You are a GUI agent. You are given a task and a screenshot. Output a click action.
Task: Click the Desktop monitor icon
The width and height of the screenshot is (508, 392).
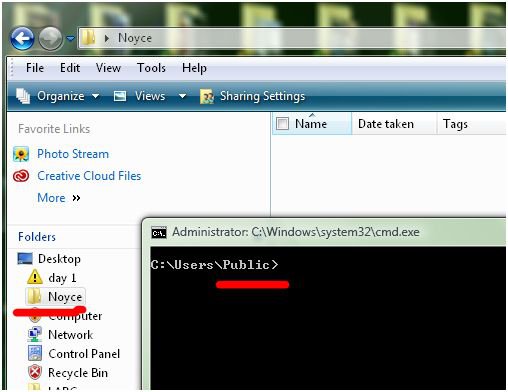pyautogui.click(x=25, y=259)
